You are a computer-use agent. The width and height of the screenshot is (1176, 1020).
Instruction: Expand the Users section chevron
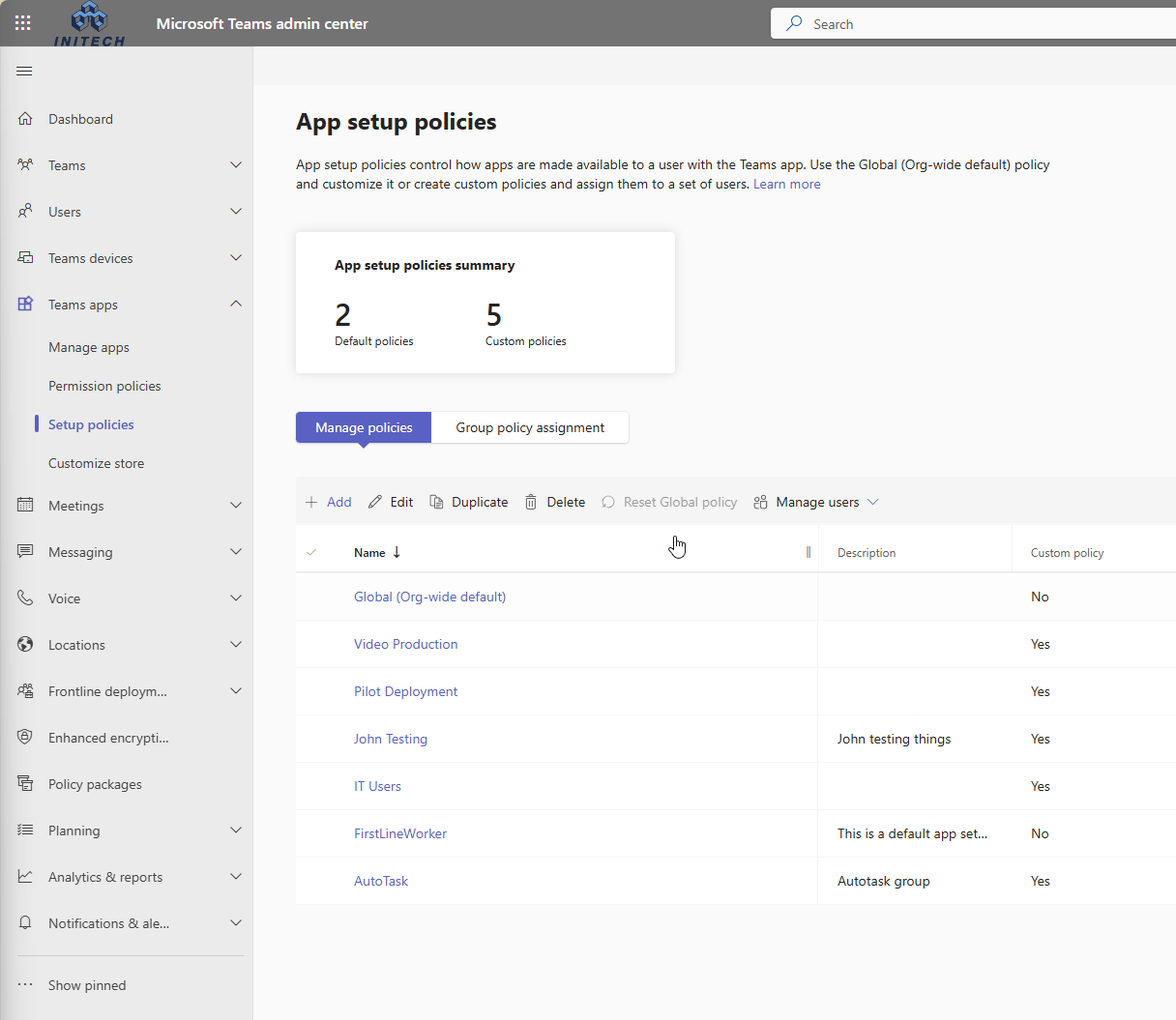click(x=236, y=212)
